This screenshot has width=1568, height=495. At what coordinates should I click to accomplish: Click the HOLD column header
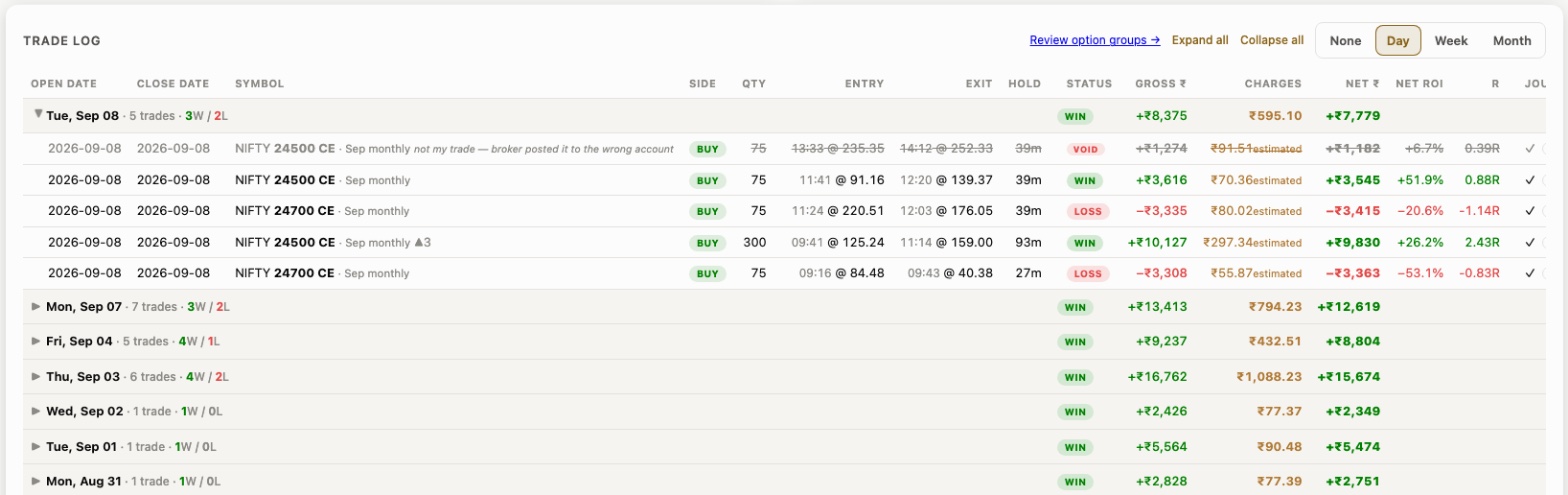coord(1025,84)
